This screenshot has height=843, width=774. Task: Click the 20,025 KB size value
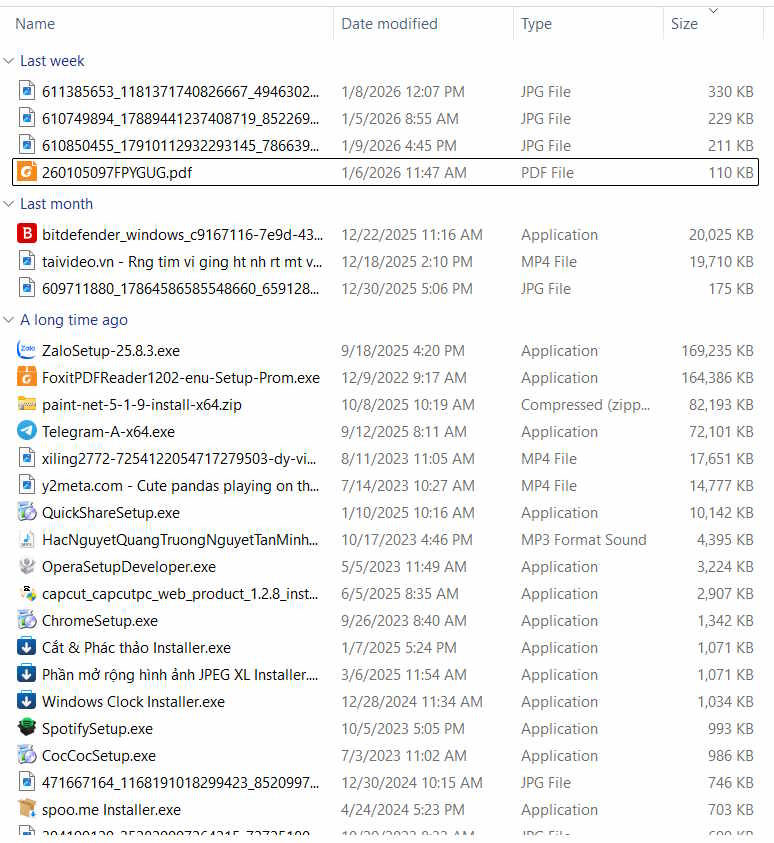(x=721, y=234)
